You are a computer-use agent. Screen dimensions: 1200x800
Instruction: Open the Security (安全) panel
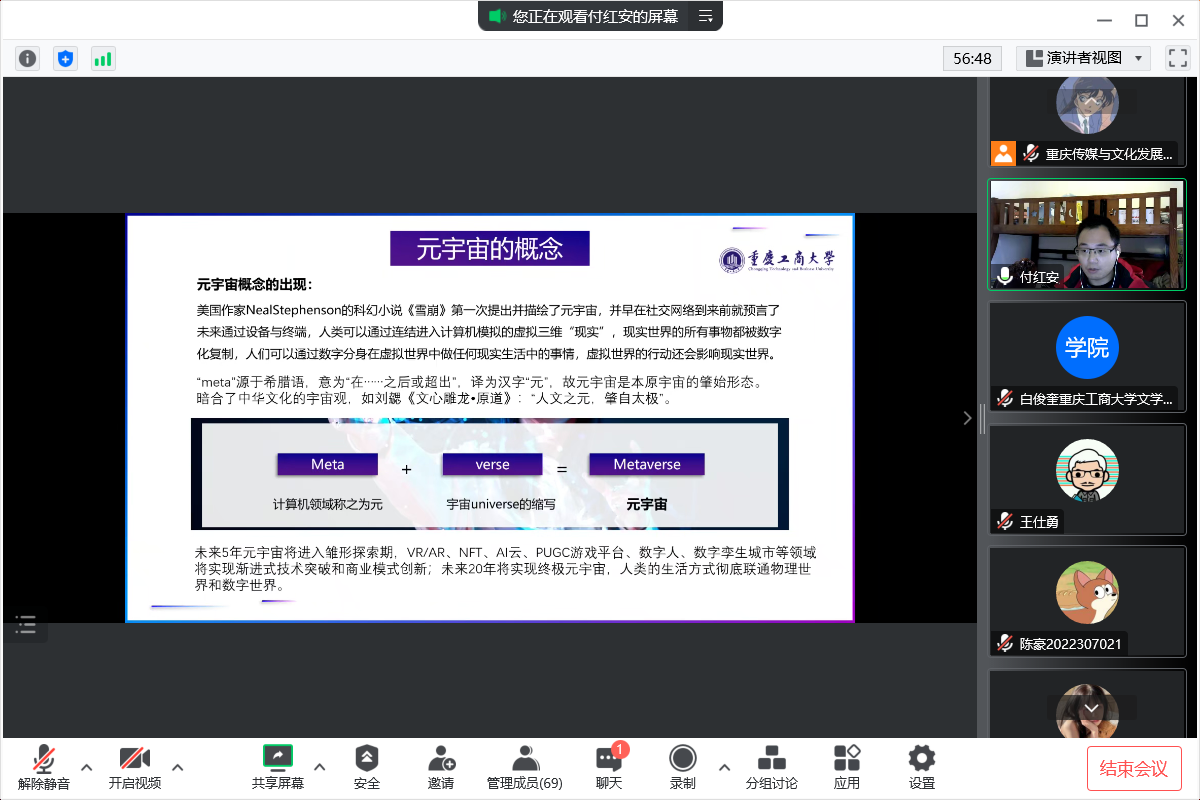(x=367, y=767)
